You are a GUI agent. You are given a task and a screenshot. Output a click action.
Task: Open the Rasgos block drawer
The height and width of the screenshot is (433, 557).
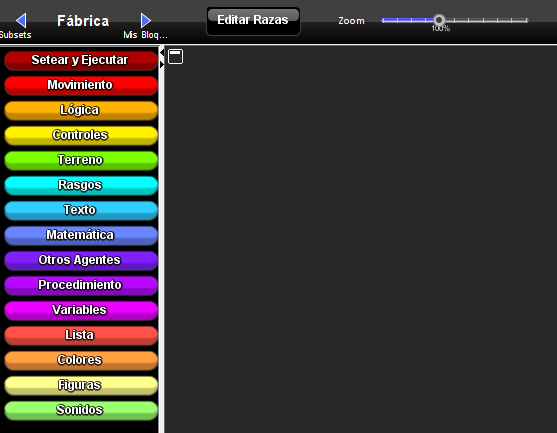(81, 185)
